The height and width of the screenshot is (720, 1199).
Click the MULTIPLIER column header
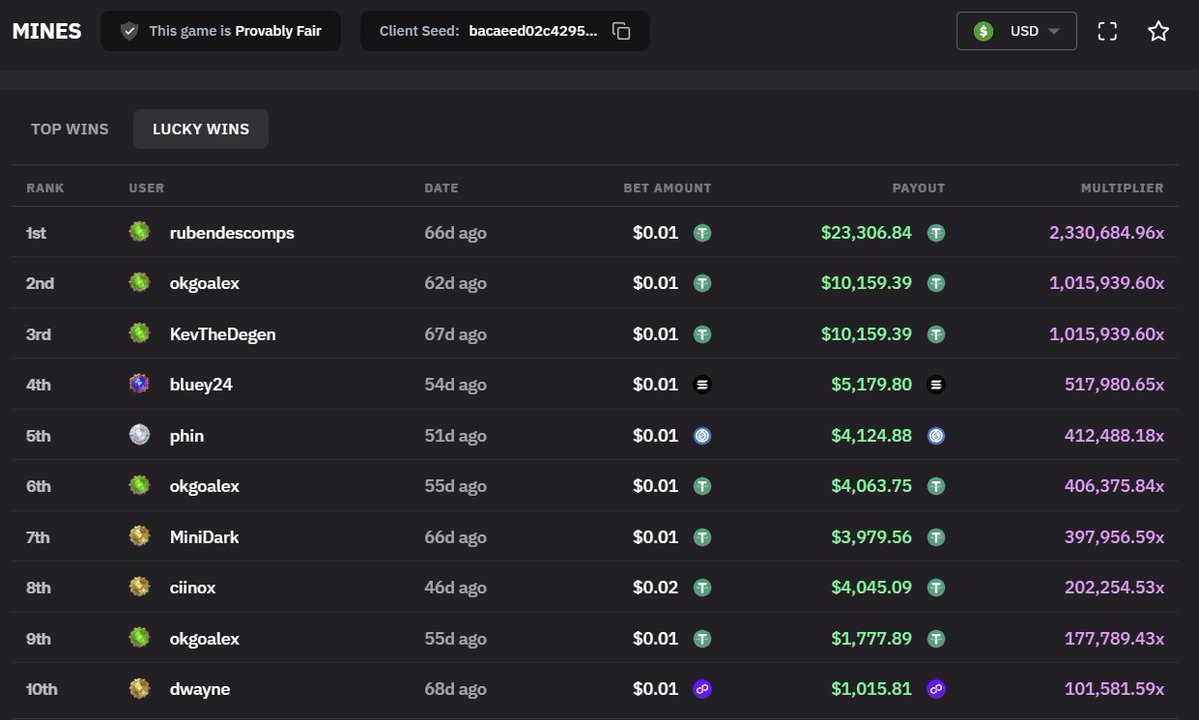click(x=1122, y=188)
